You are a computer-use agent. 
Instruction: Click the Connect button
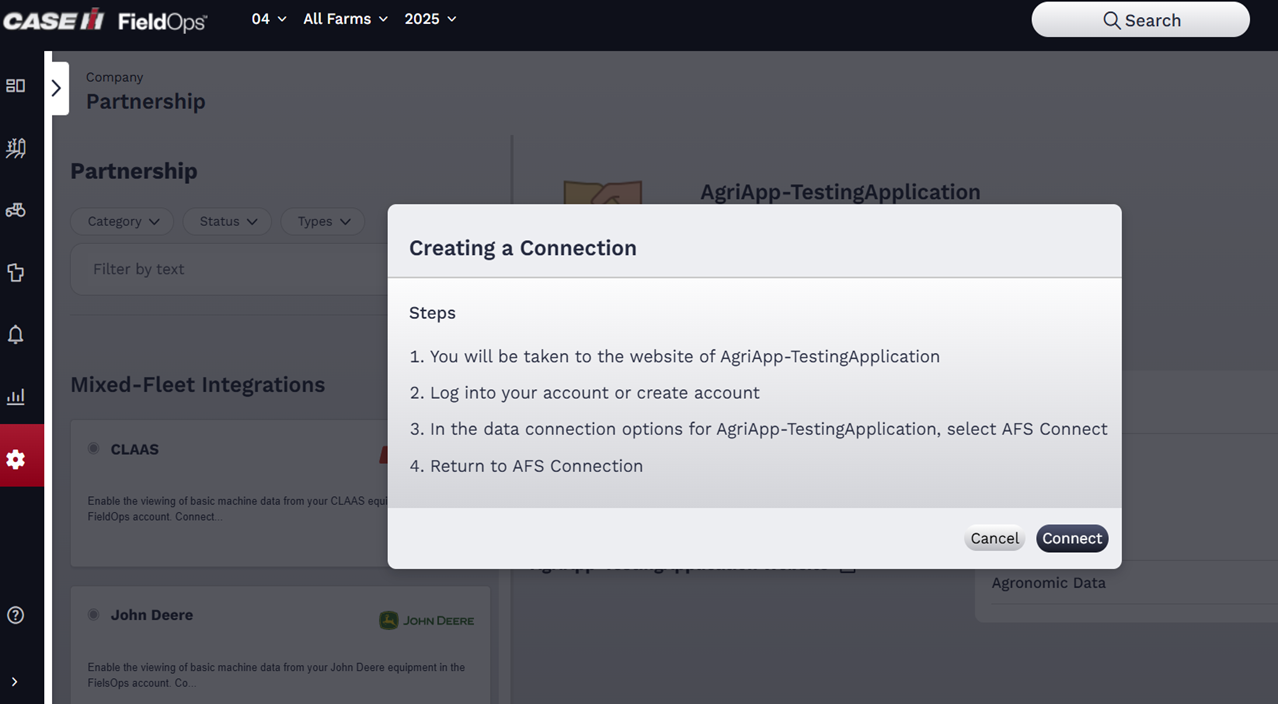(x=1071, y=538)
